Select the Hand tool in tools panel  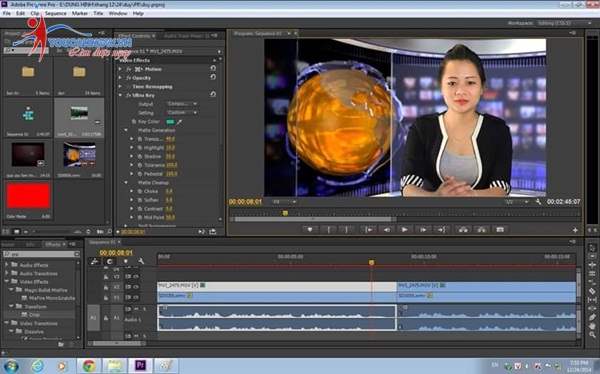592,326
